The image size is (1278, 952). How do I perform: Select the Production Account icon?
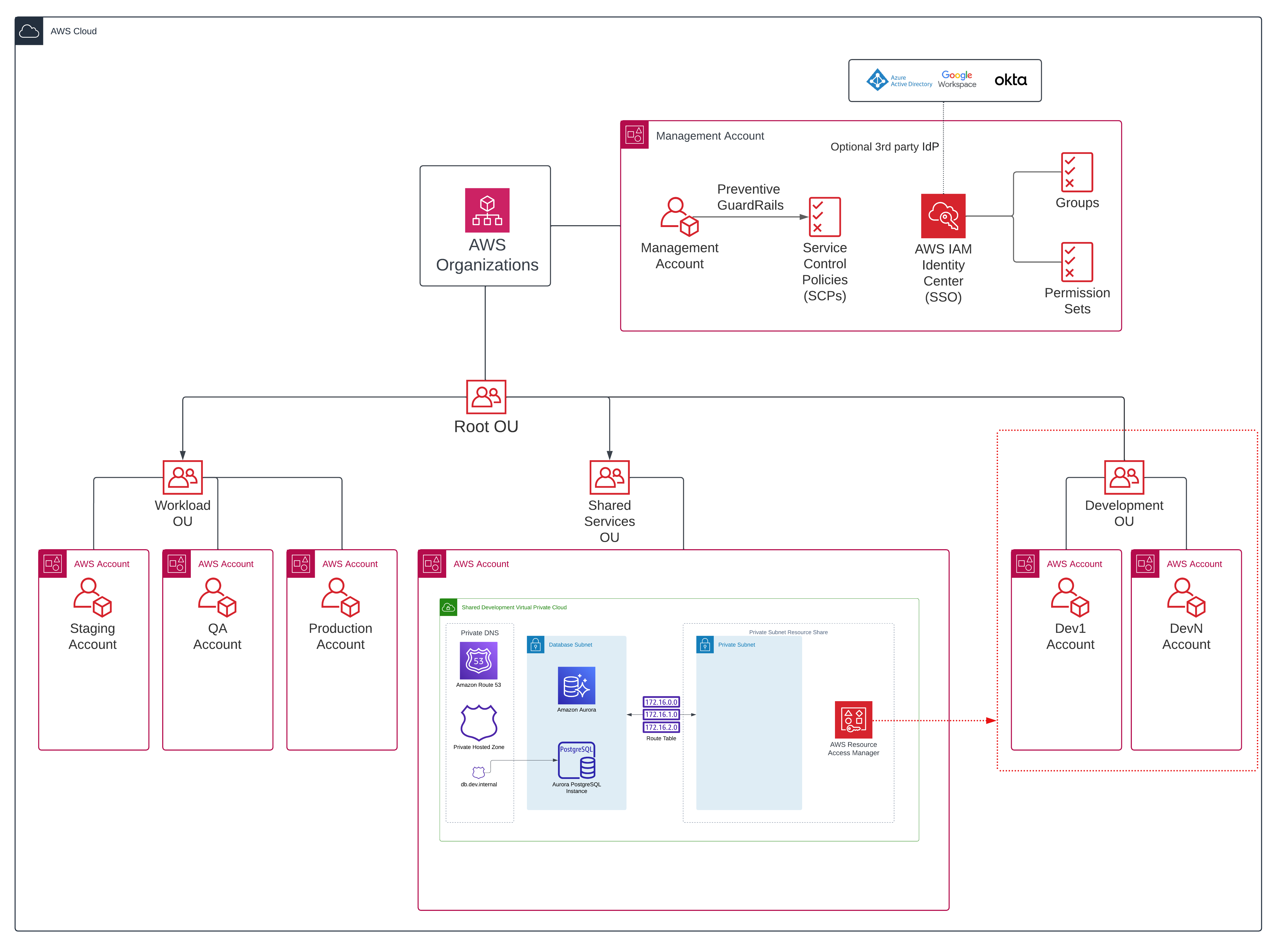341,598
